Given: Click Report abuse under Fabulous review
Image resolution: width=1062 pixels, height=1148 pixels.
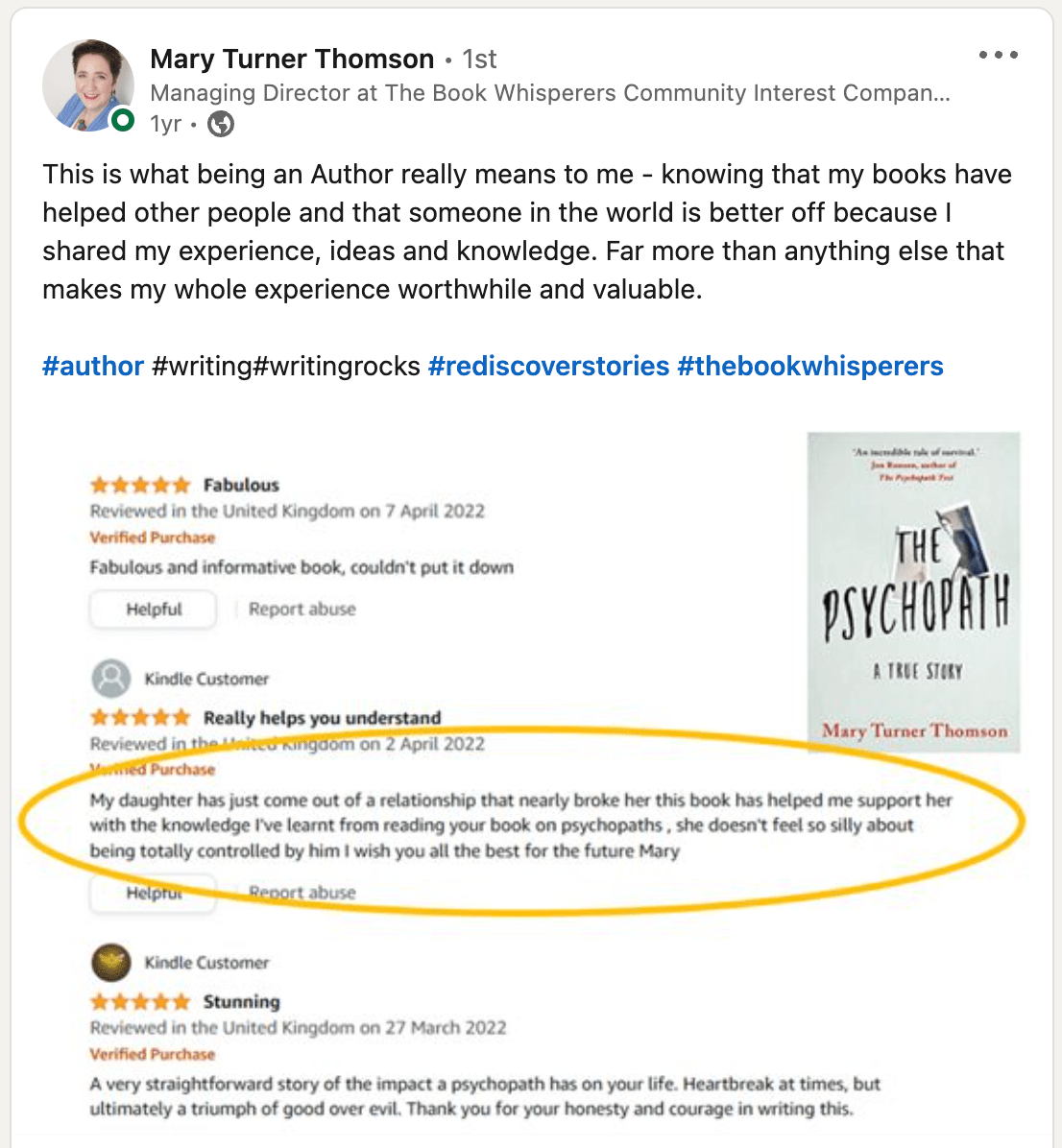Looking at the screenshot, I should point(302,609).
